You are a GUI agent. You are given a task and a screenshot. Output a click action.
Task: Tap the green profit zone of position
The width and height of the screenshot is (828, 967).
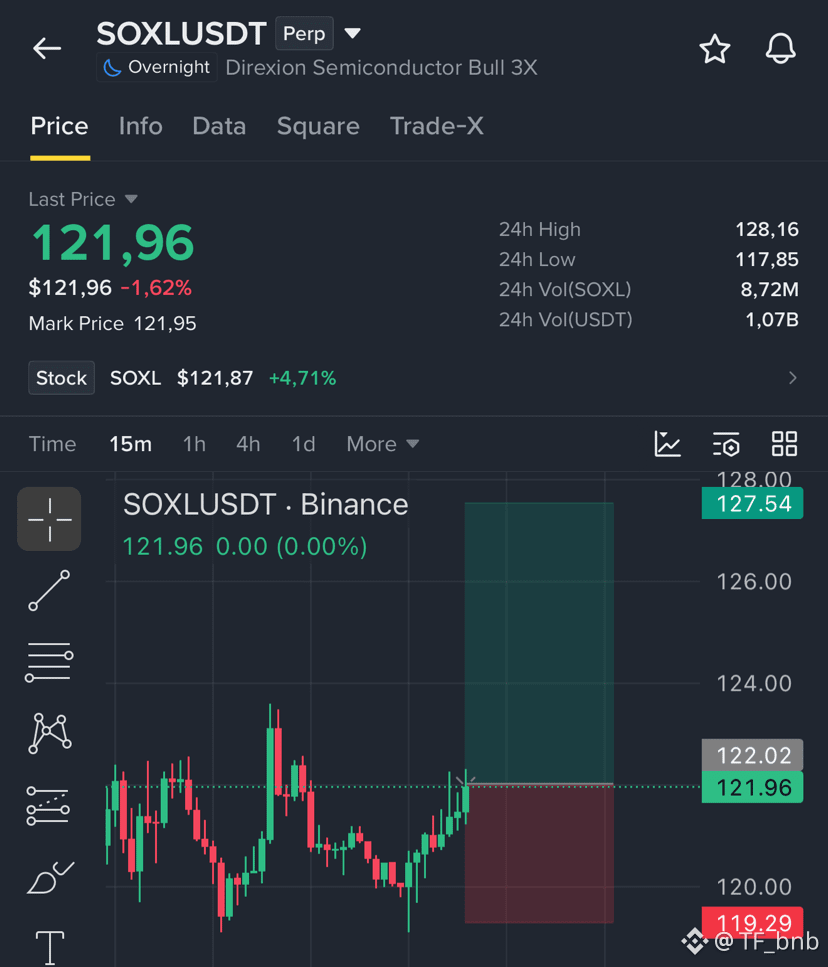point(539,643)
